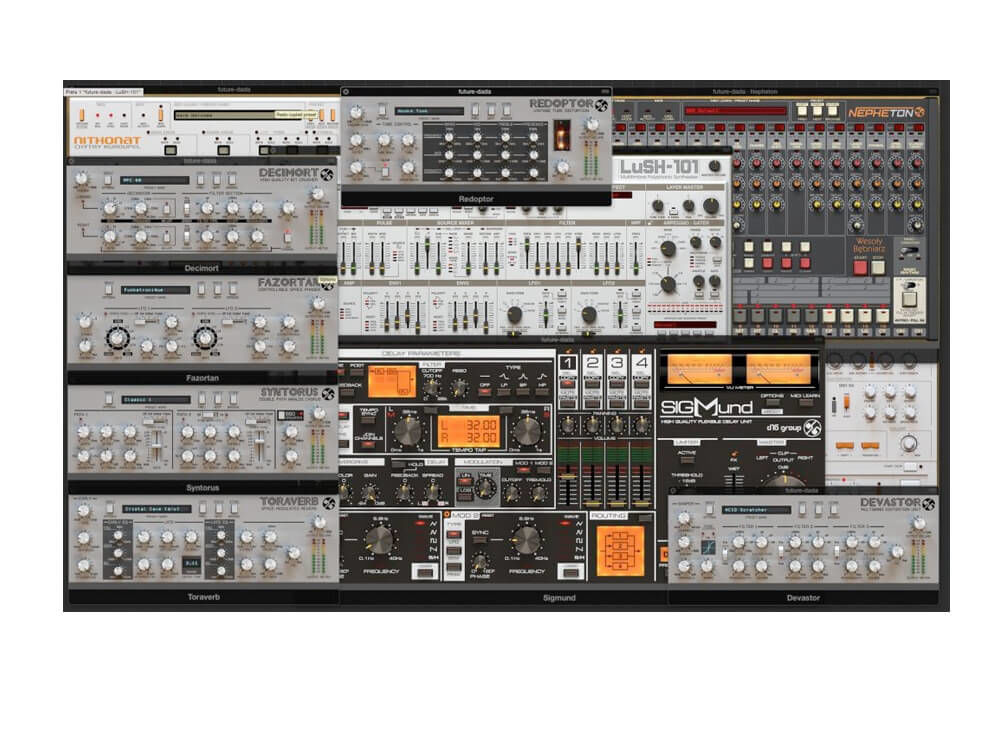
Task: Click the large trigger button on Nepheton
Action: coord(909,298)
